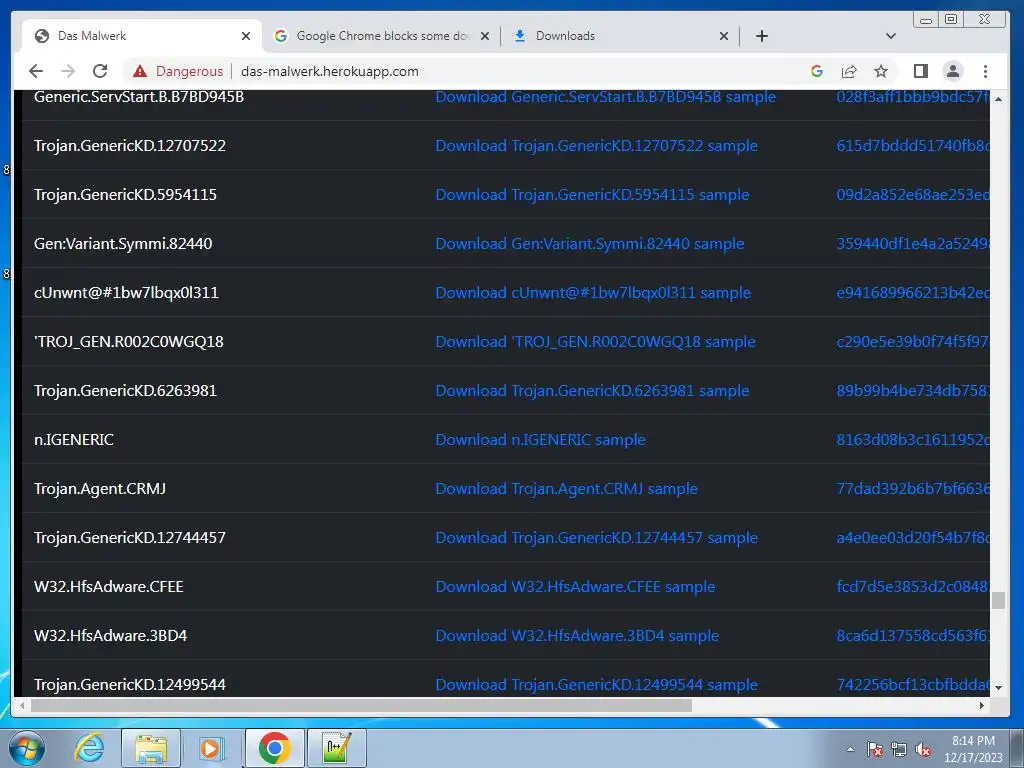The image size is (1024, 768).
Task: Download cUnwnt@#1bw7lbqx0l311 sample
Action: pyautogui.click(x=593, y=293)
